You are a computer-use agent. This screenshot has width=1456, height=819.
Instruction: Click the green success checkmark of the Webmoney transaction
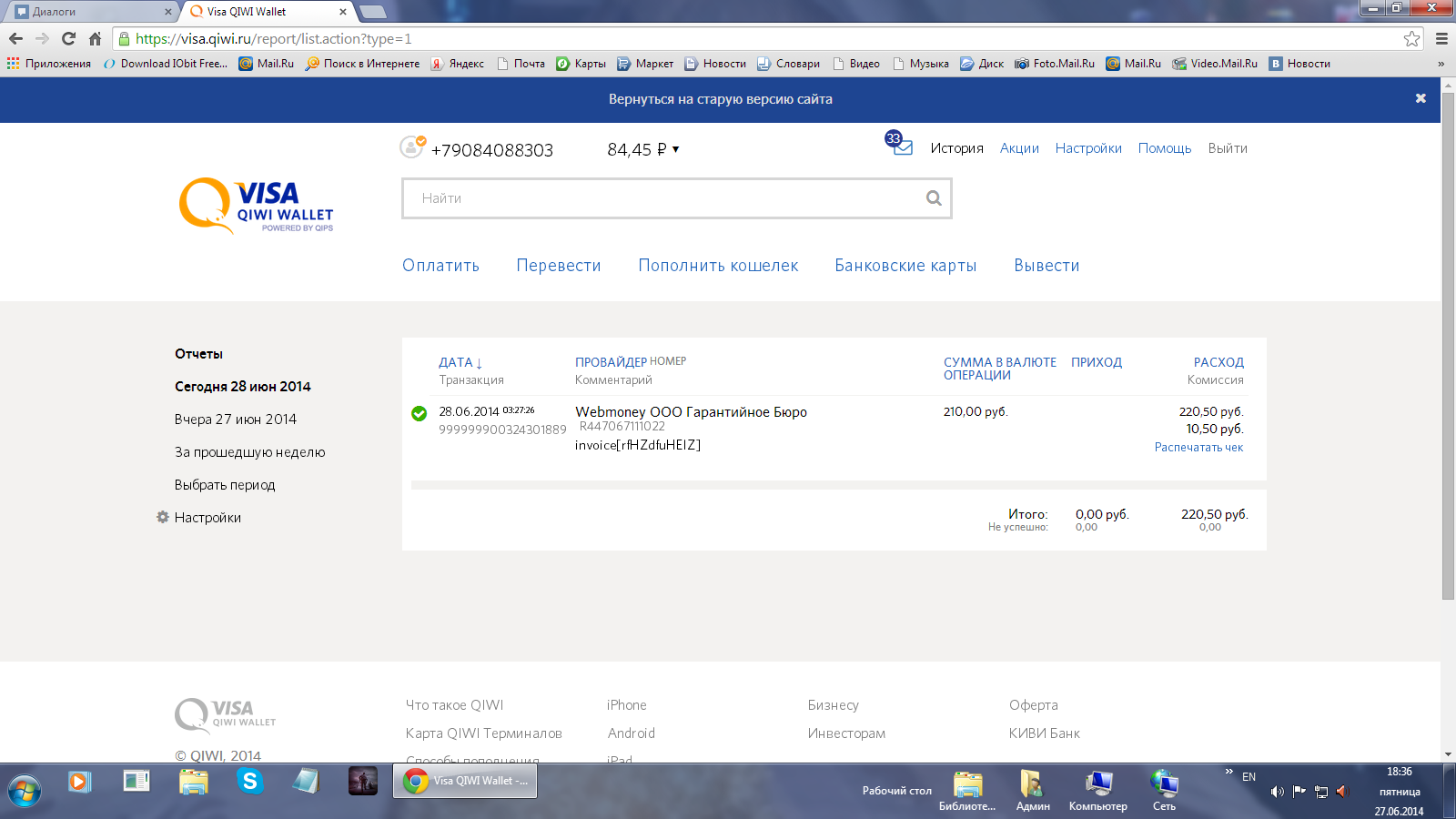(420, 413)
